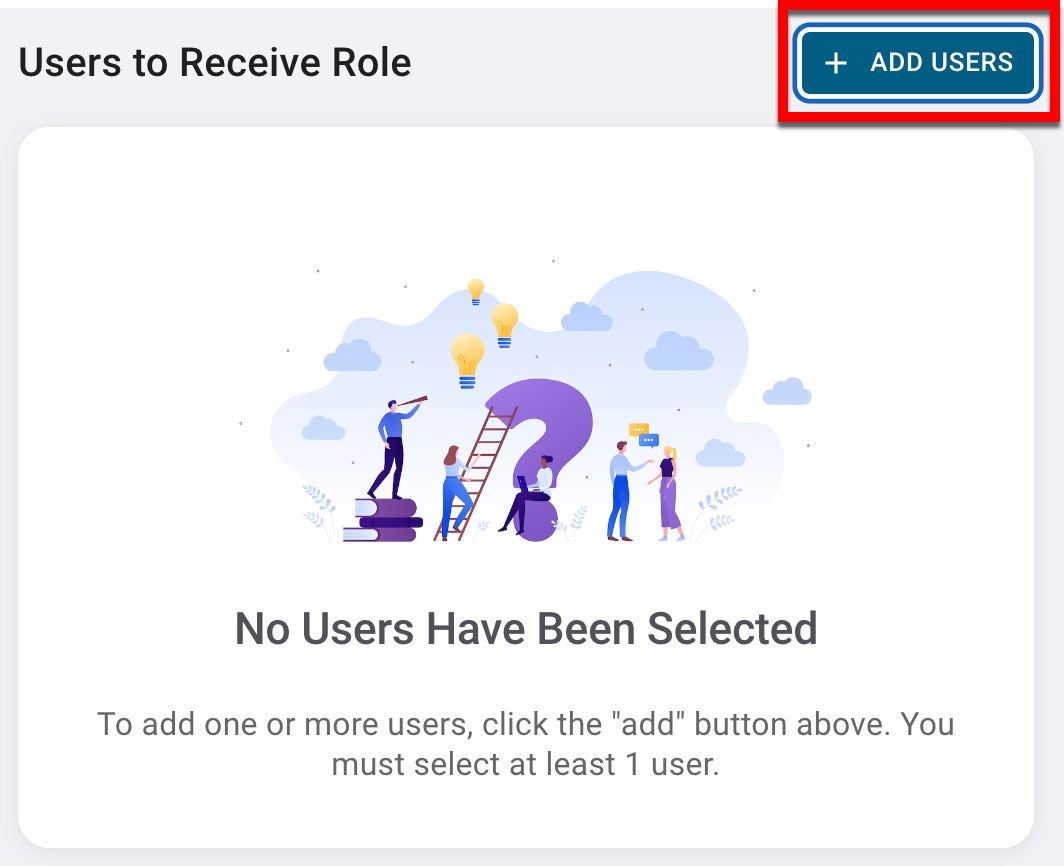Click the plus icon beside Add Users

[835, 63]
